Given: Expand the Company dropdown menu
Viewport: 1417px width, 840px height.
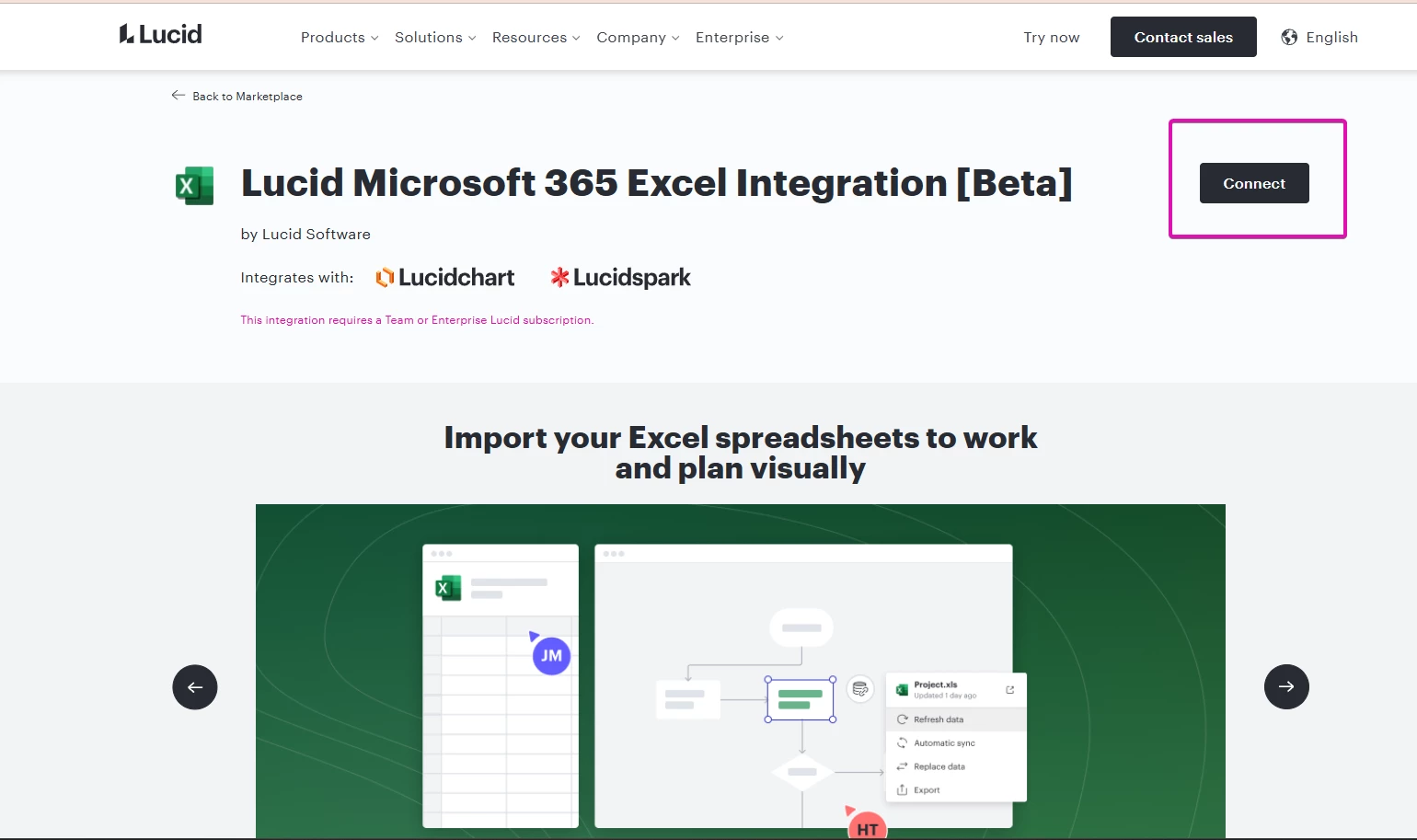Looking at the screenshot, I should (x=638, y=38).
